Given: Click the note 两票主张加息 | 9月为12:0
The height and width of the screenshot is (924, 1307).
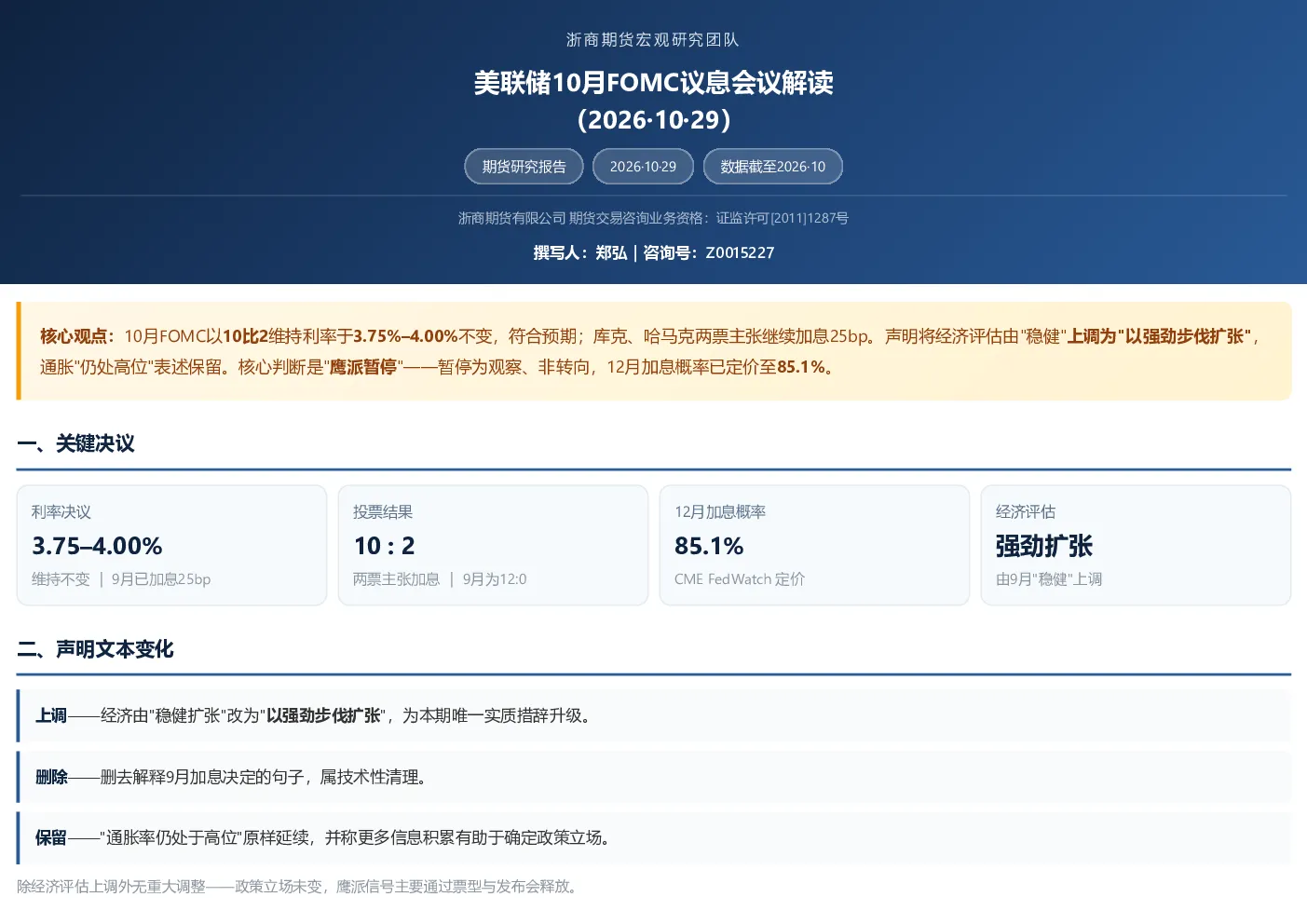Looking at the screenshot, I should click(440, 579).
